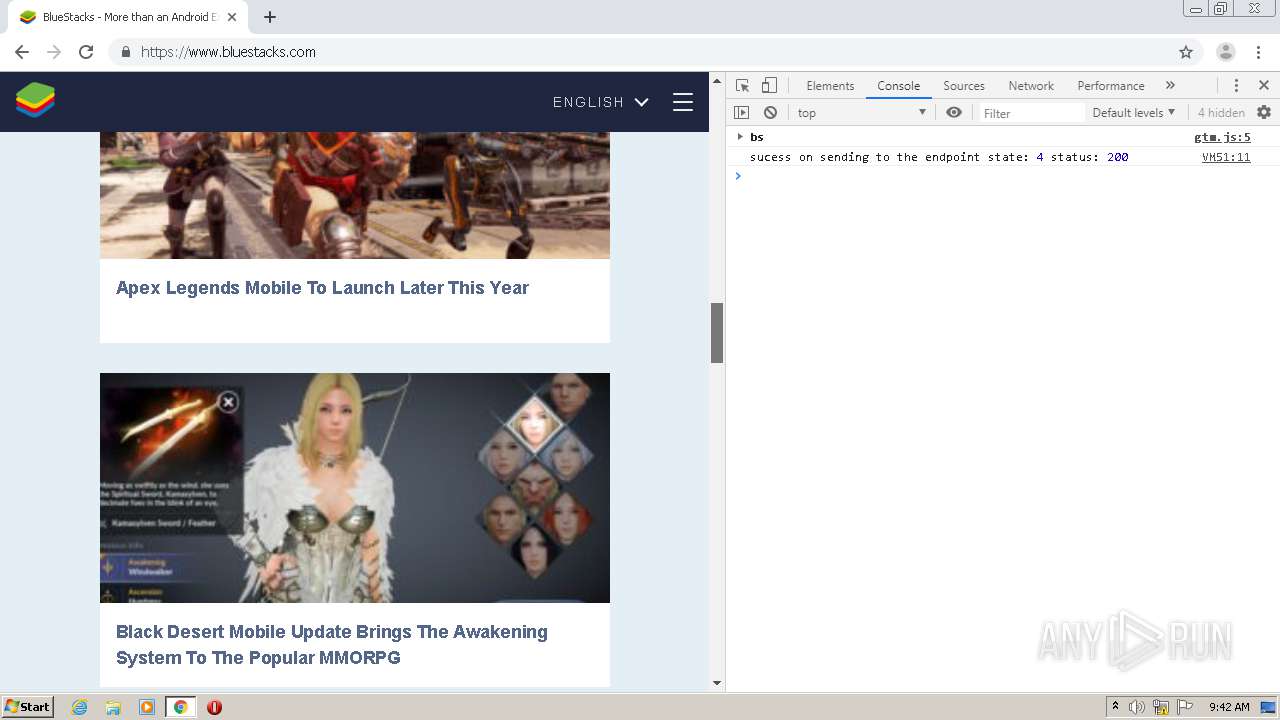The height and width of the screenshot is (720, 1280).
Task: Click the 'sucess on sending to the endpoint' message
Action: (x=939, y=157)
